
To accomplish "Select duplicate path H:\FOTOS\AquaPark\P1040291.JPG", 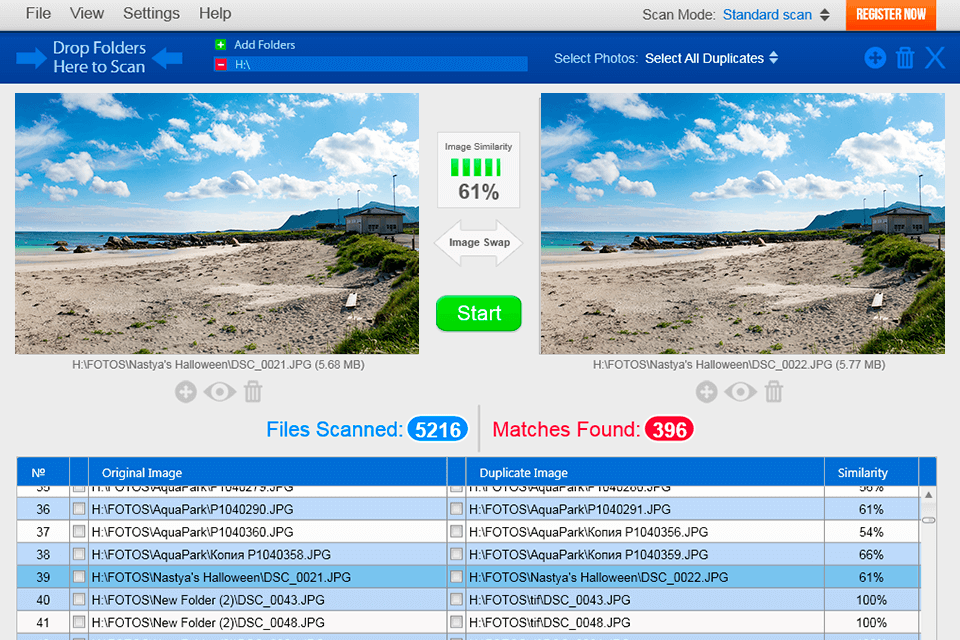I will [x=569, y=510].
